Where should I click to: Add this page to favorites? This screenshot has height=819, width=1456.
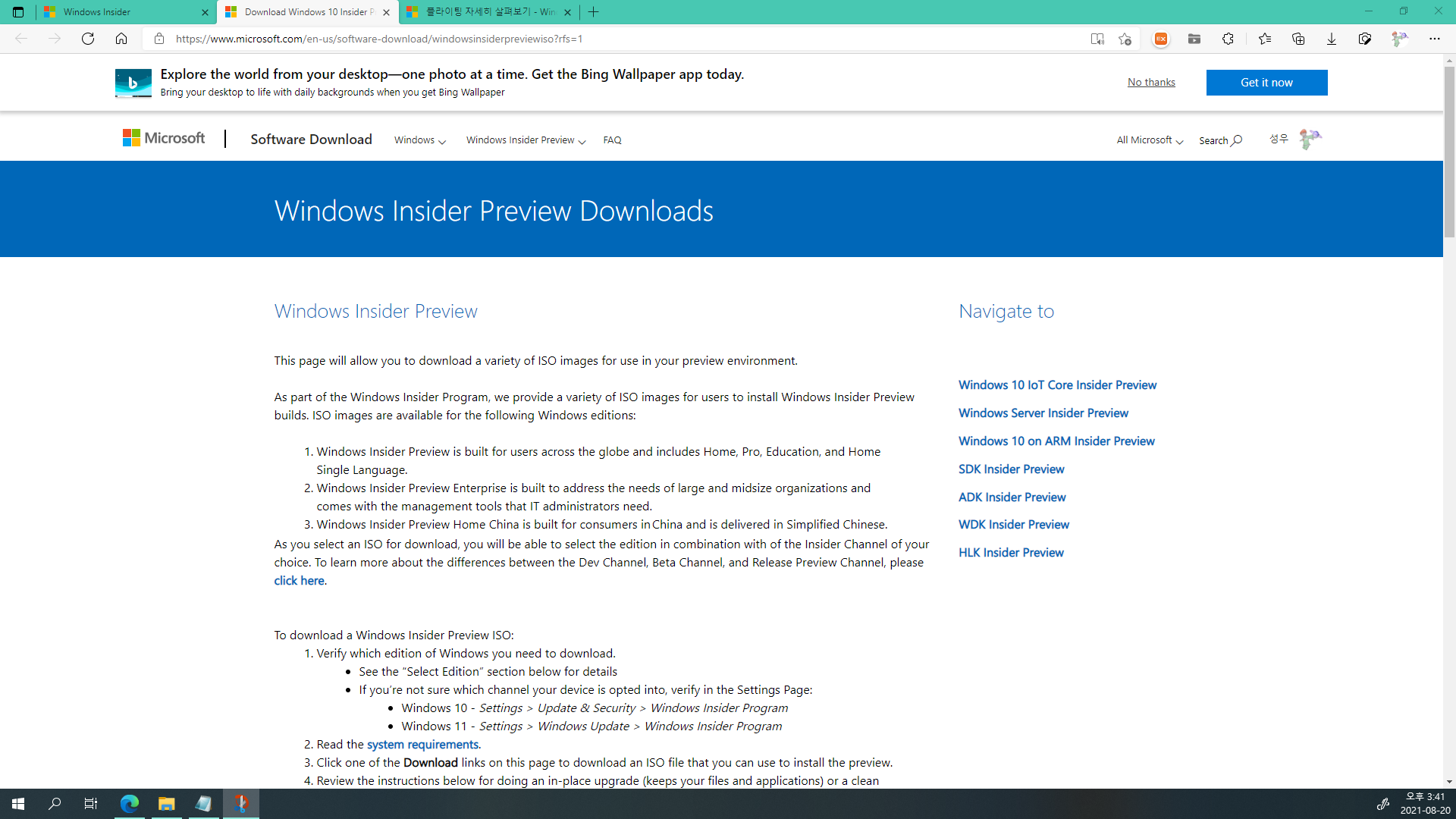click(1125, 39)
